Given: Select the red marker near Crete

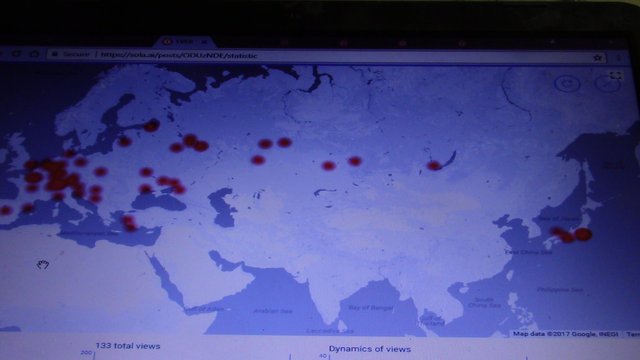Looking at the screenshot, I should [x=131, y=227].
